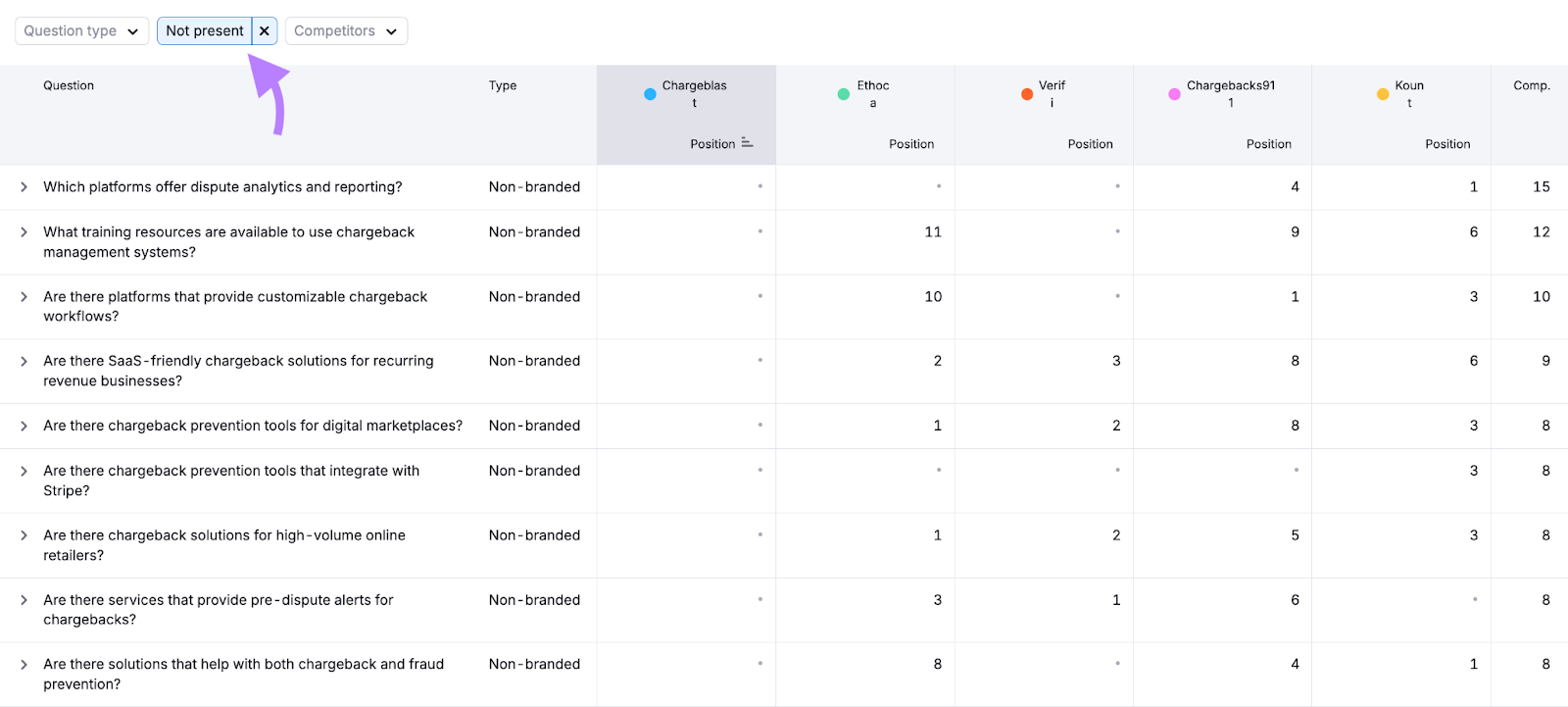The width and height of the screenshot is (1568, 707).
Task: Expand the SaaS-friendly chargeback solutions row
Action: coord(24,362)
